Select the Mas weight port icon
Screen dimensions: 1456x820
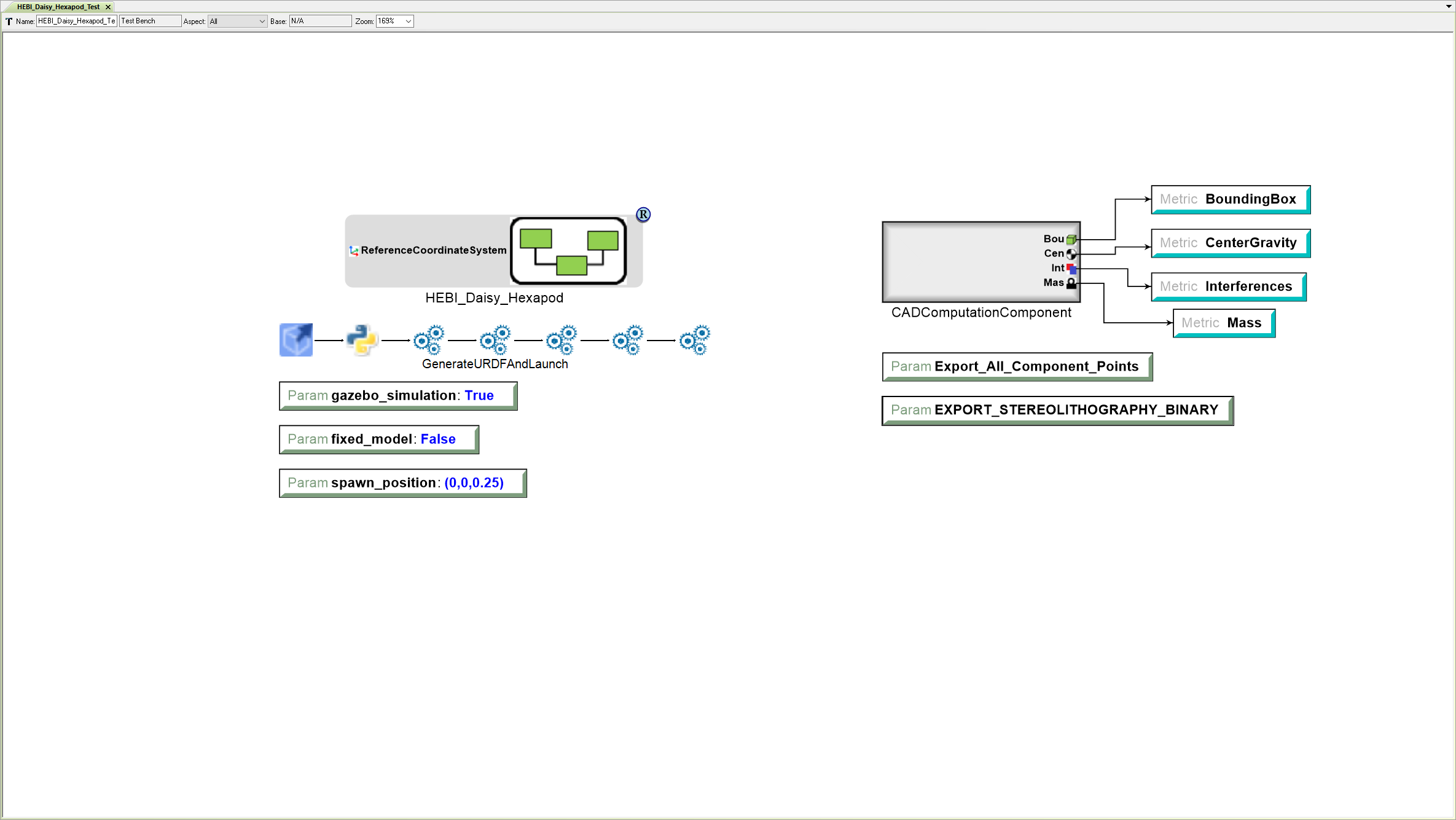(x=1071, y=283)
